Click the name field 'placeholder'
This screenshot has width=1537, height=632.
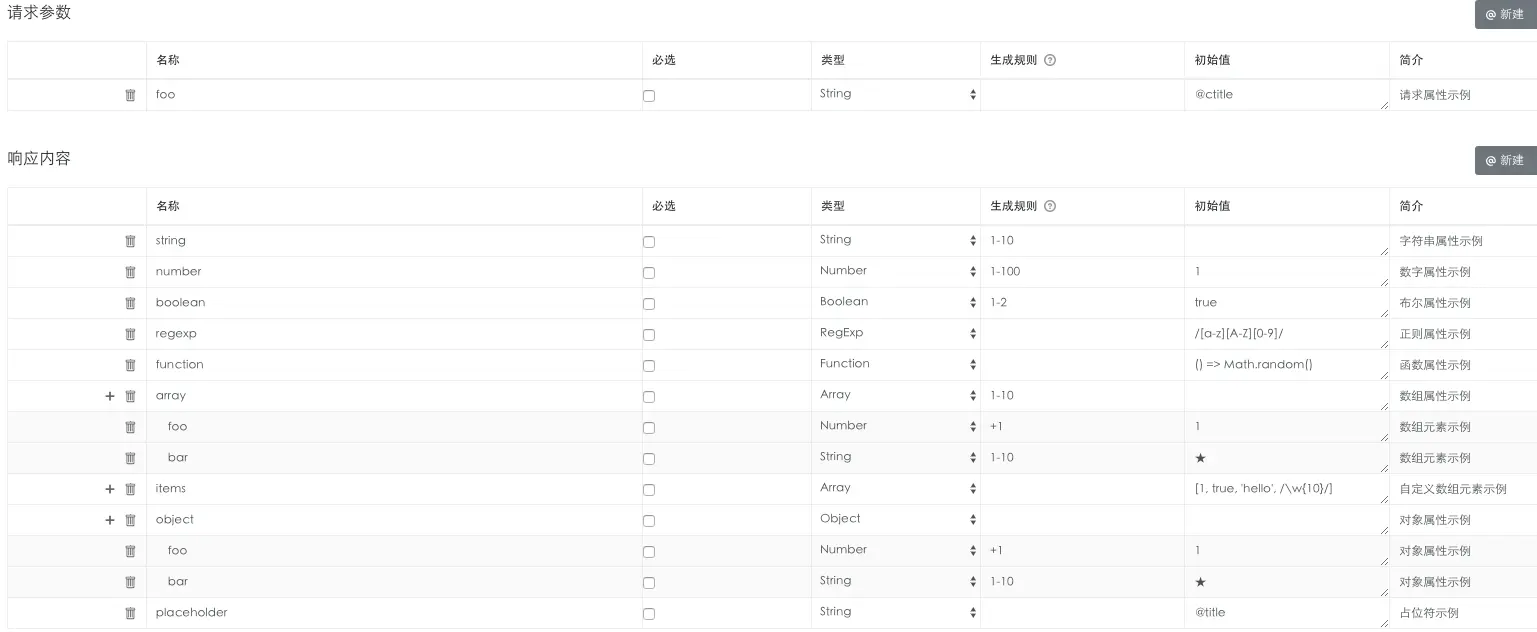coord(394,613)
